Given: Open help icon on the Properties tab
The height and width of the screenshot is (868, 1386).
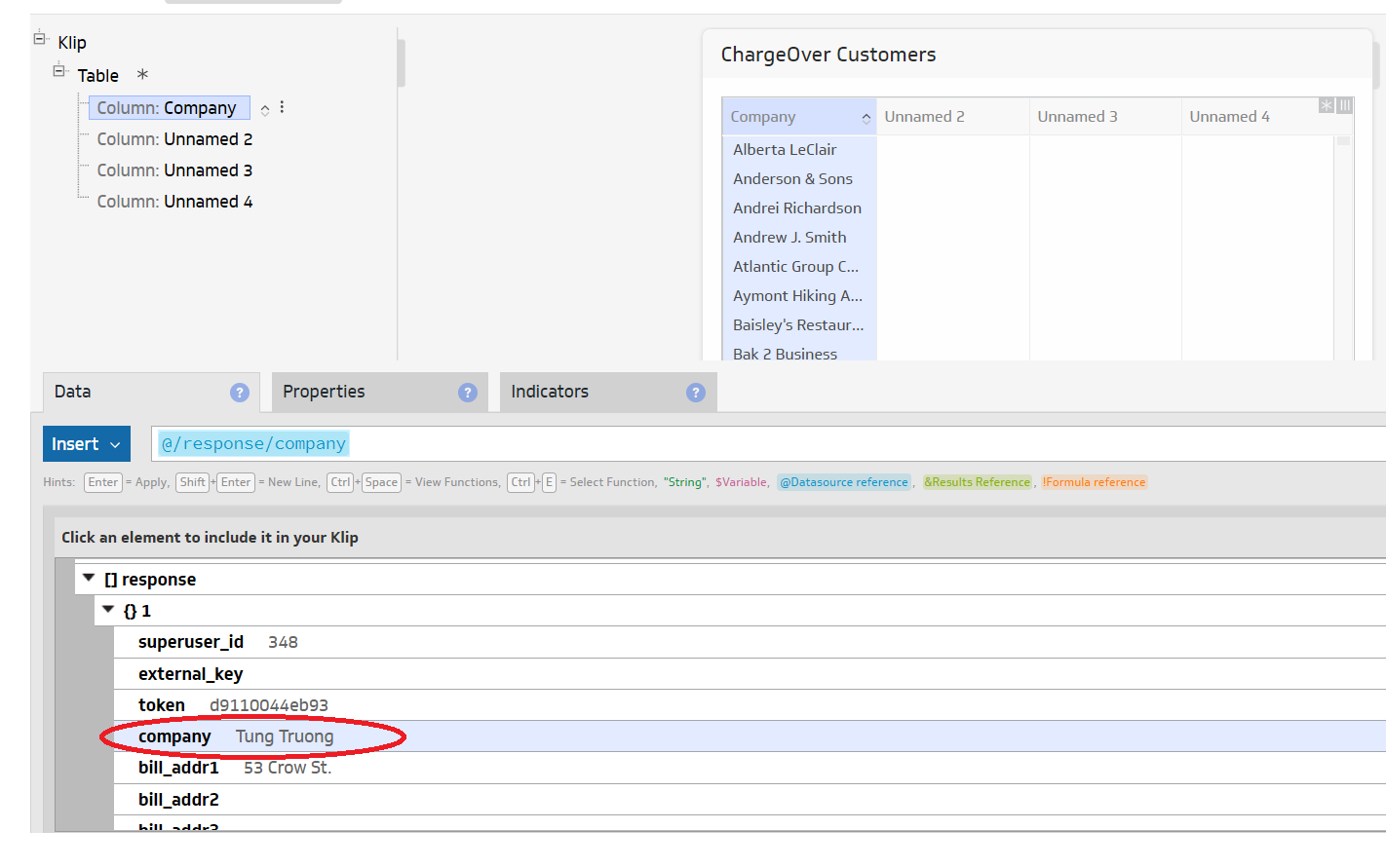Looking at the screenshot, I should click(x=468, y=393).
